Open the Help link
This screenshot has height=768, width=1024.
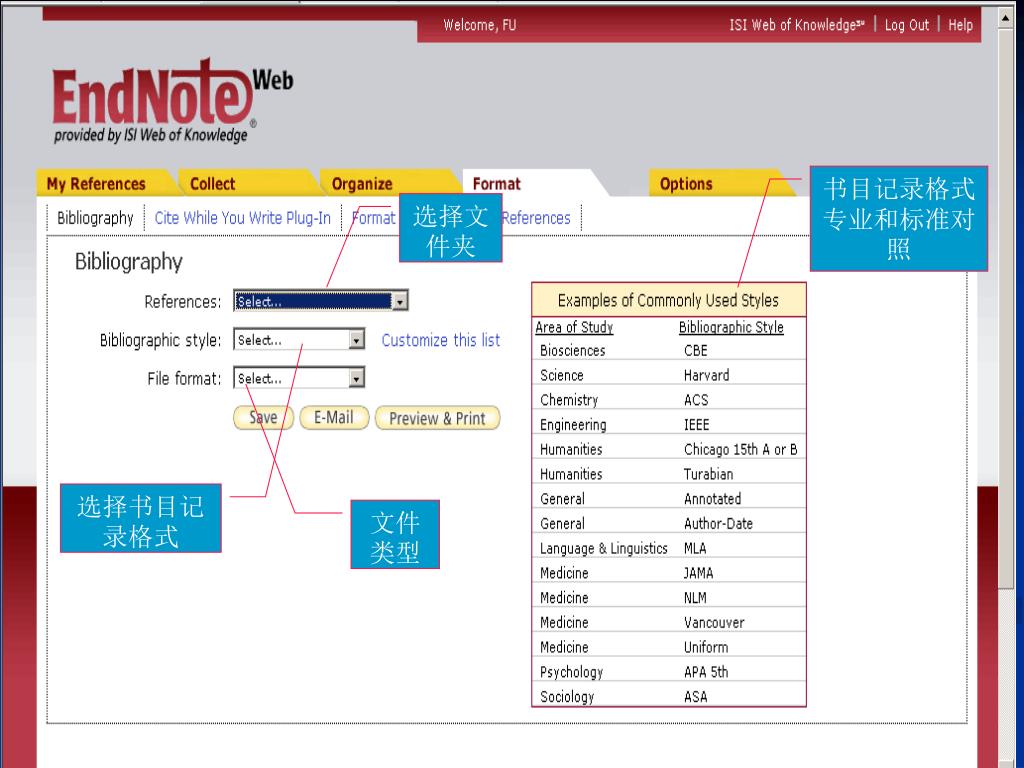click(x=960, y=25)
